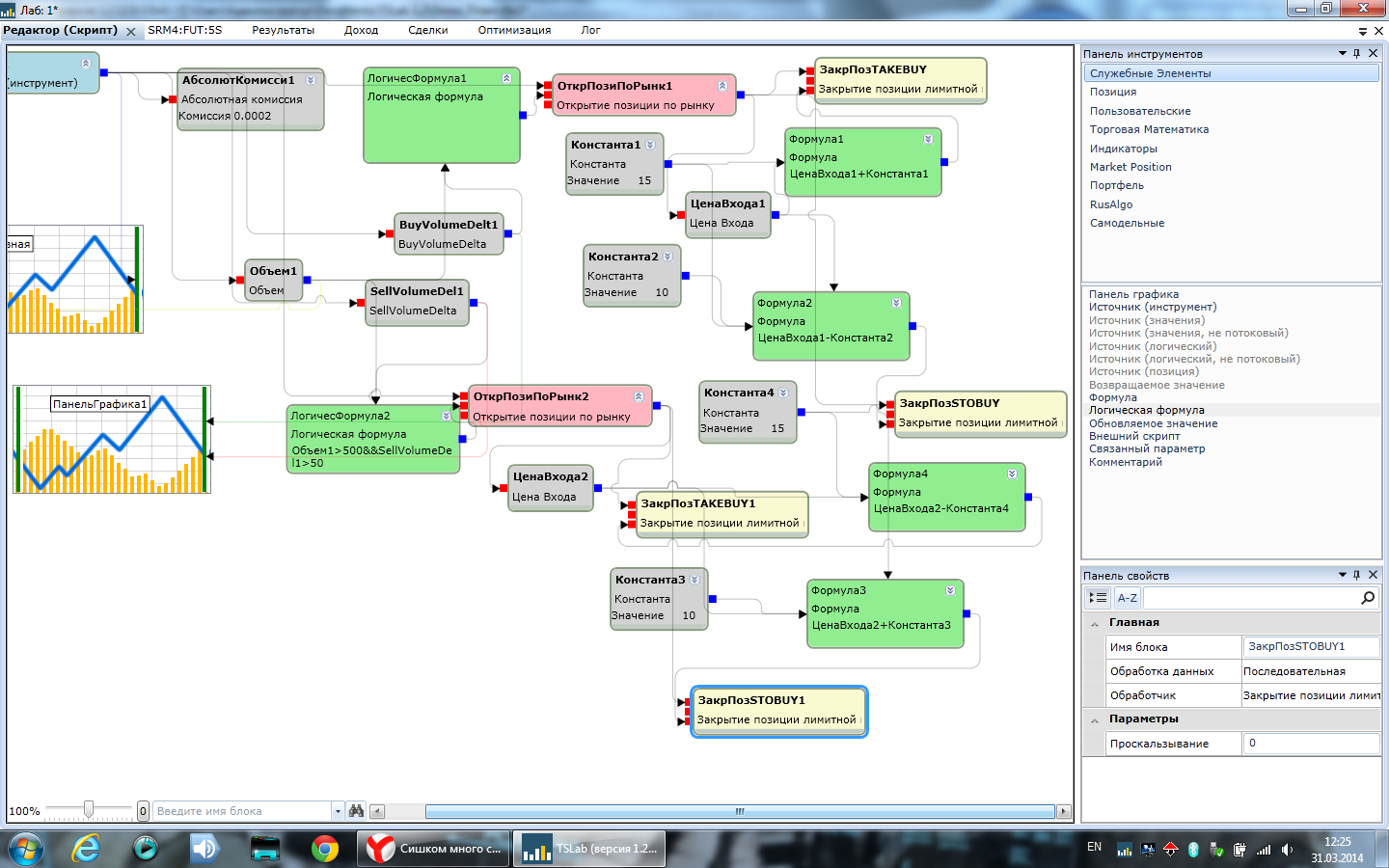Select Служебные Элементы toolbox category
1389x868 pixels.
point(1232,73)
